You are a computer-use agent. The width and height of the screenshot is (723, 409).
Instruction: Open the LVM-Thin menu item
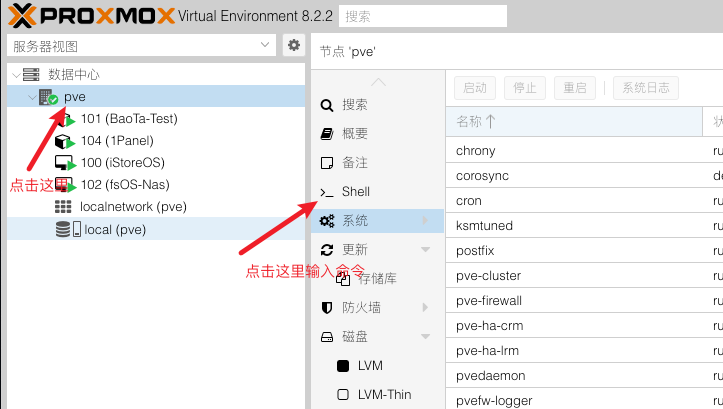click(378, 395)
